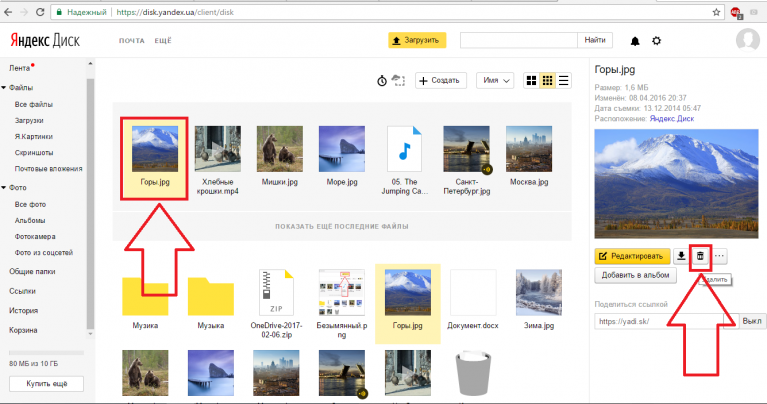Switch to large tiles view icon
Screen dimensions: 767x404
531,80
